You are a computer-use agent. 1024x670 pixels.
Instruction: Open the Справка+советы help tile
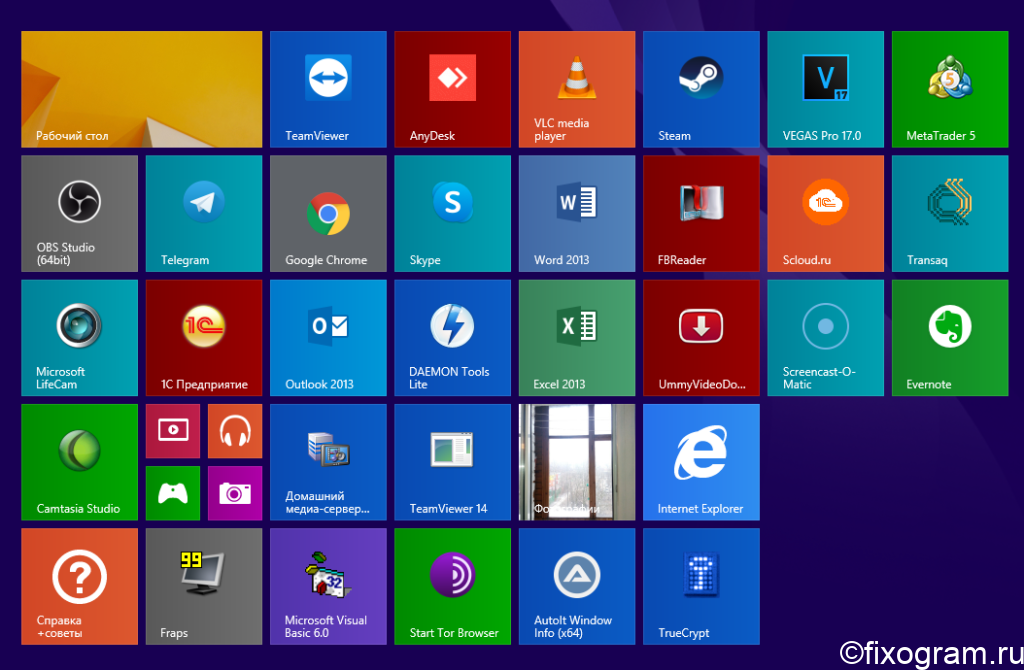pos(80,586)
